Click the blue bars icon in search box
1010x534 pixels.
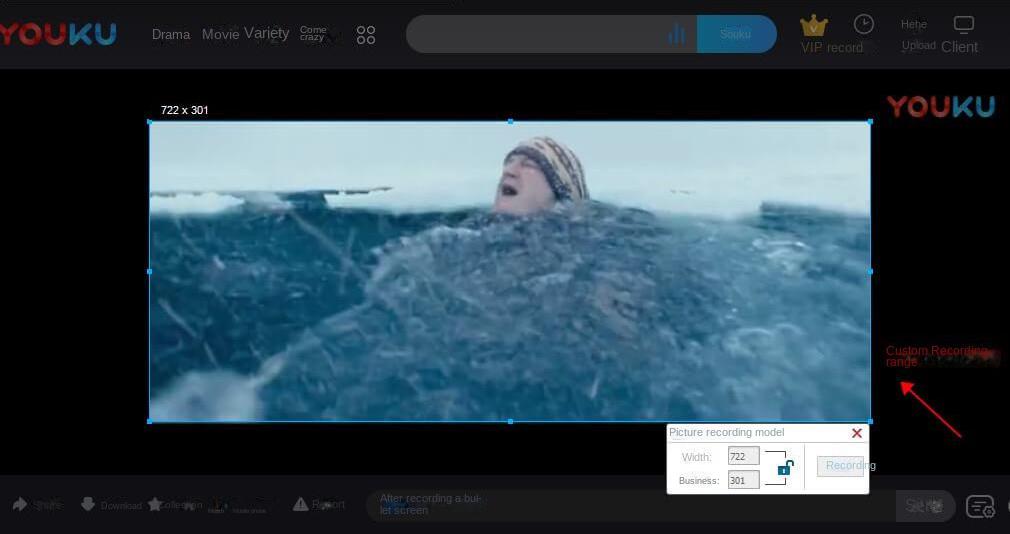pos(676,33)
